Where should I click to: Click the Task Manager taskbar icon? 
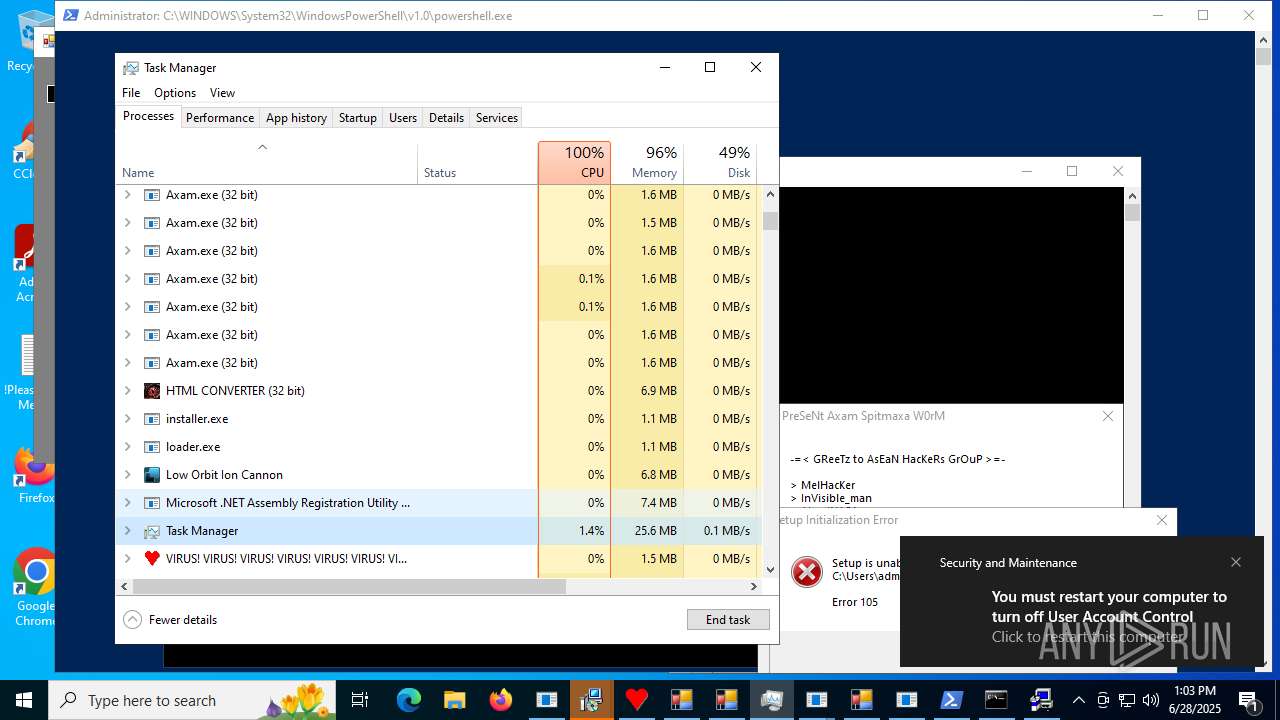pyautogui.click(x=772, y=700)
